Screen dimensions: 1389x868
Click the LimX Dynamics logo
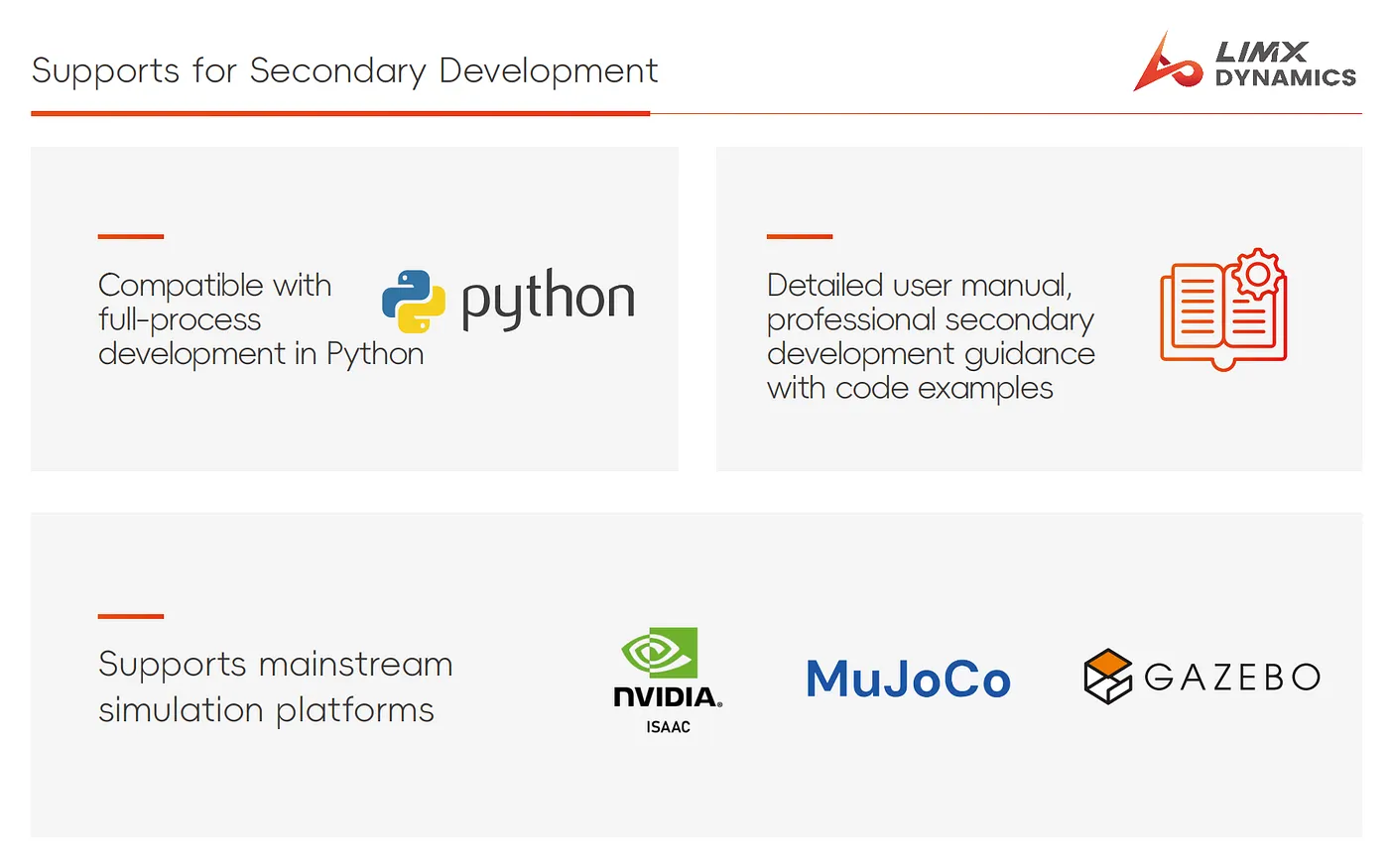click(x=1245, y=62)
